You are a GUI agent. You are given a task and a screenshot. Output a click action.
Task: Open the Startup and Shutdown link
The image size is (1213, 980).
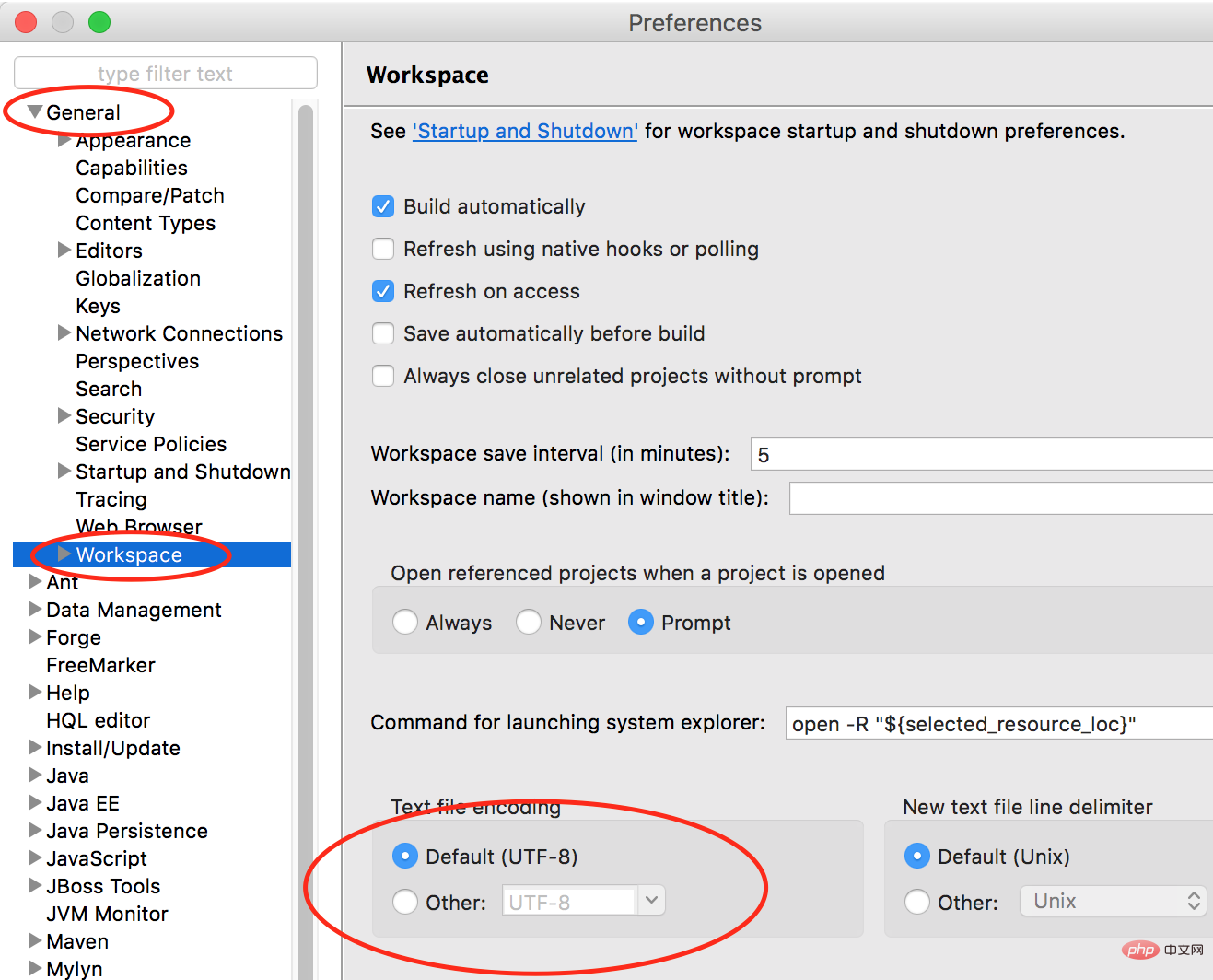click(525, 131)
